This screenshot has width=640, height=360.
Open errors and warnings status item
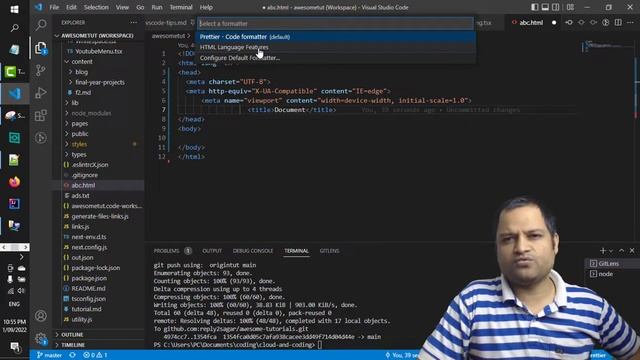[95, 355]
